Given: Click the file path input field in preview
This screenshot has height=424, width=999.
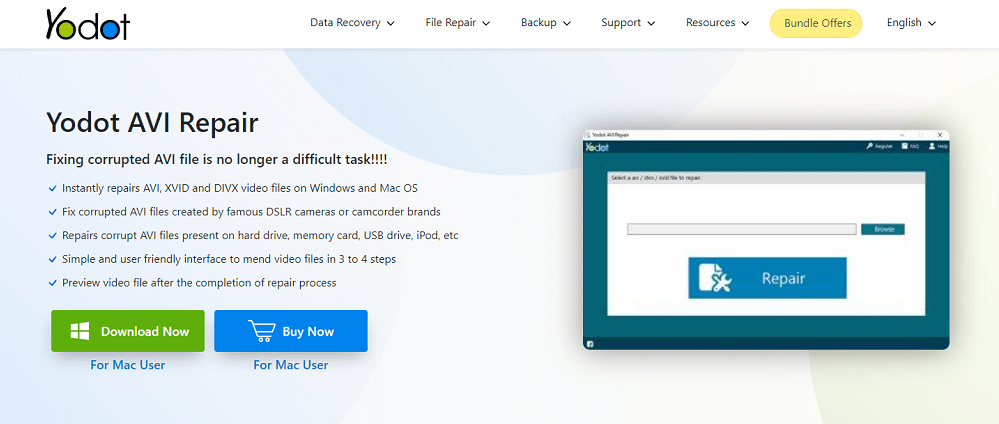Looking at the screenshot, I should 742,230.
